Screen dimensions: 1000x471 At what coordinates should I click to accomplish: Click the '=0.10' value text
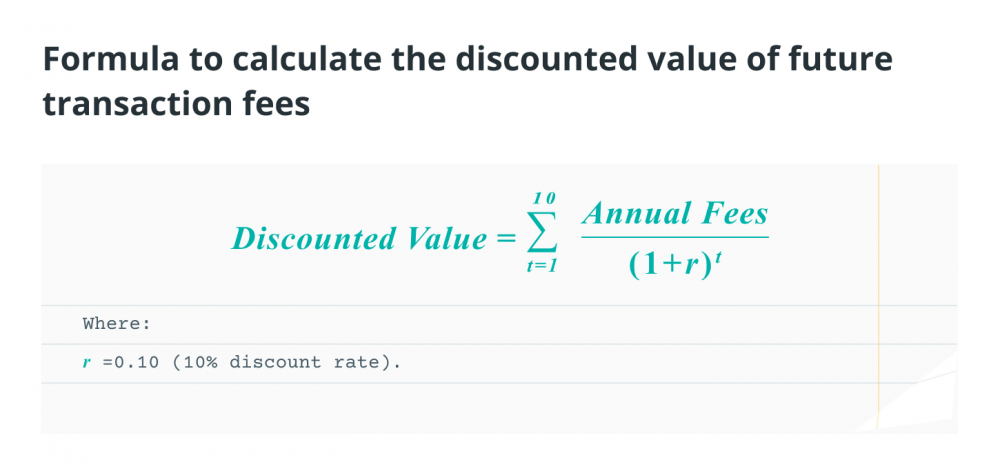click(130, 363)
